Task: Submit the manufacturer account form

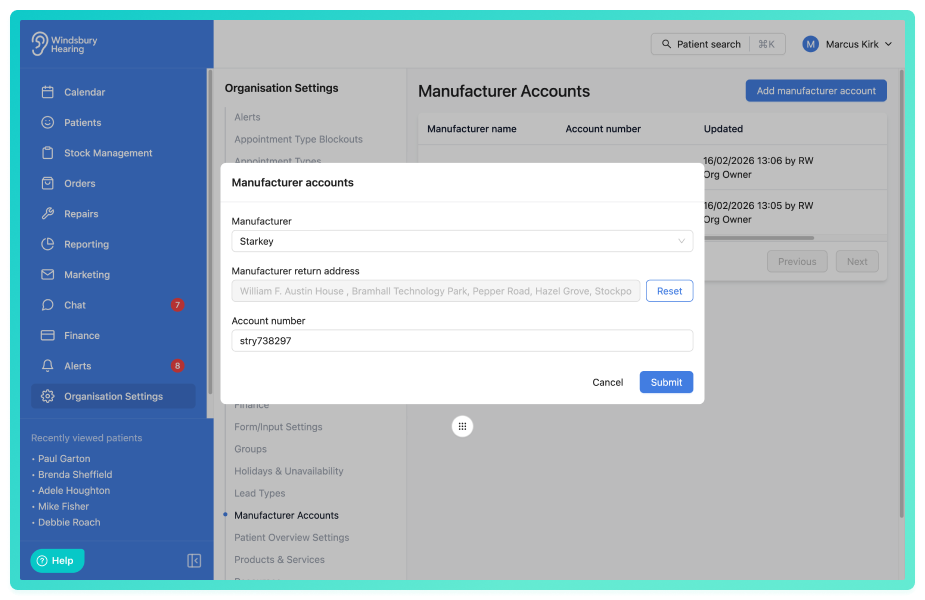Action: point(666,382)
